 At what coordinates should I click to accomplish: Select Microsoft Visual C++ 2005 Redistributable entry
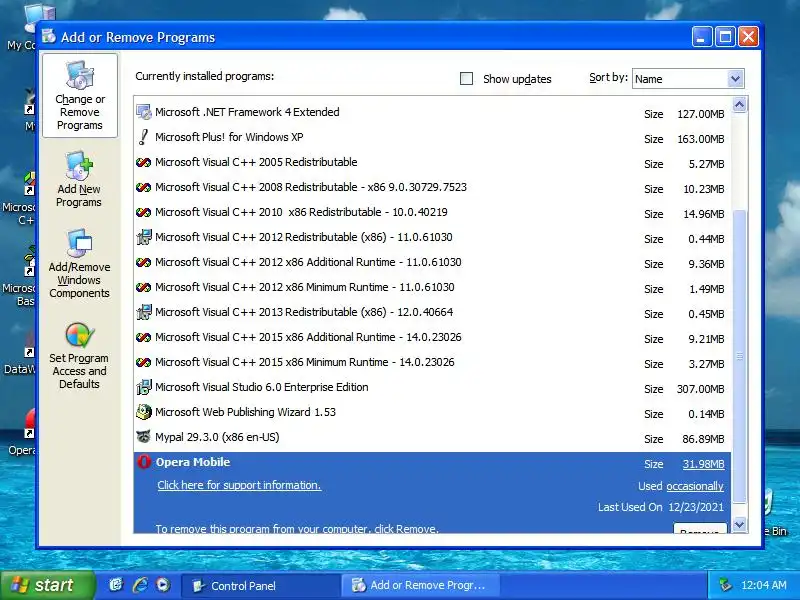[x=432, y=162]
